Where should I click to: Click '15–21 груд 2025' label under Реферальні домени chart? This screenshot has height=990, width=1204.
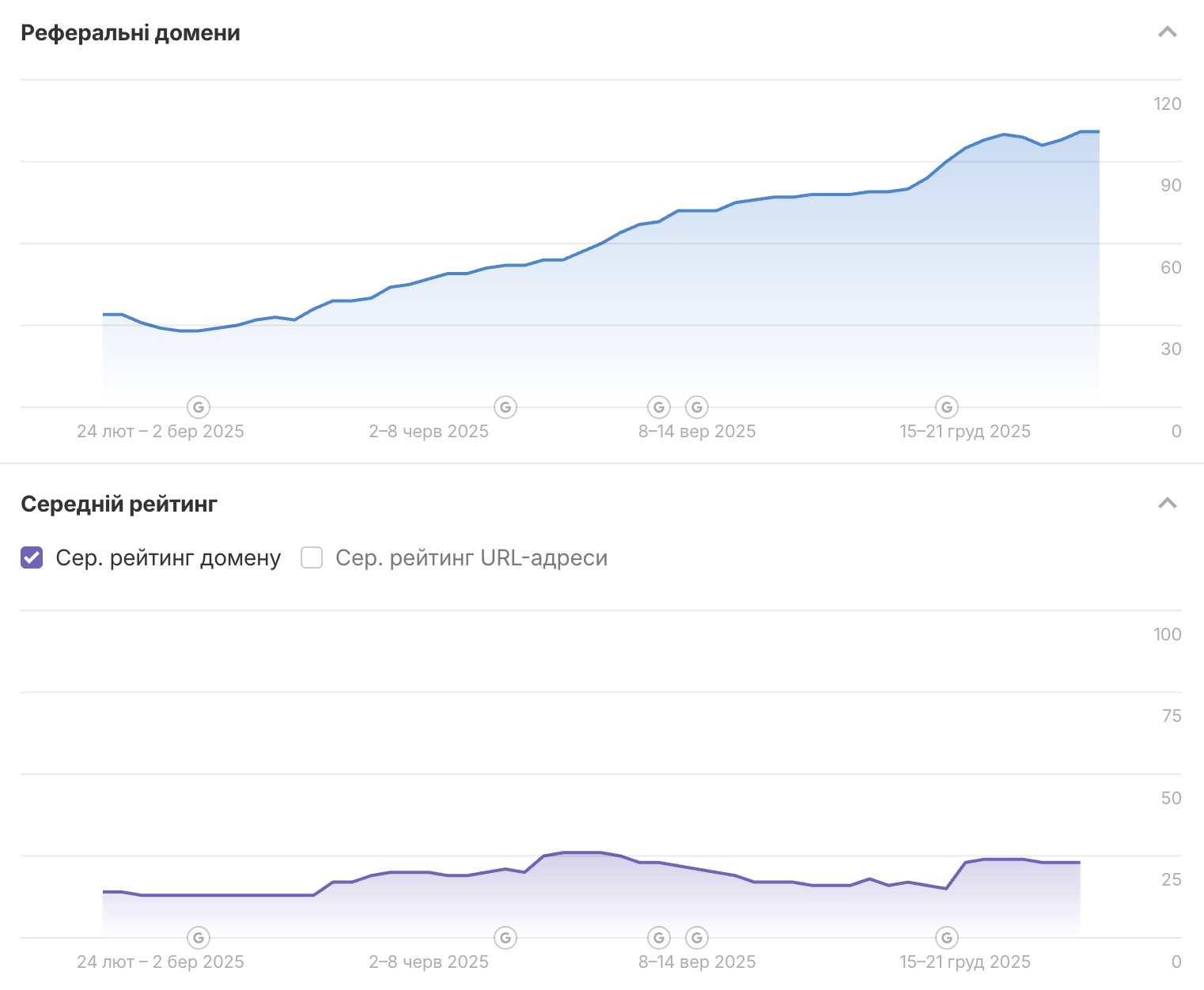[x=964, y=432]
